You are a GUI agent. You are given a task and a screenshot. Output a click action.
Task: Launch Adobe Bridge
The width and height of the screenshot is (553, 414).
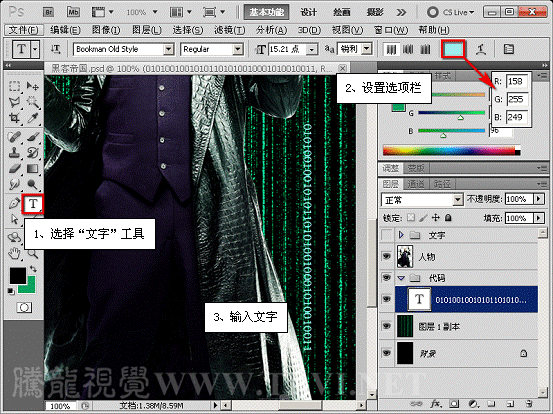coord(49,12)
